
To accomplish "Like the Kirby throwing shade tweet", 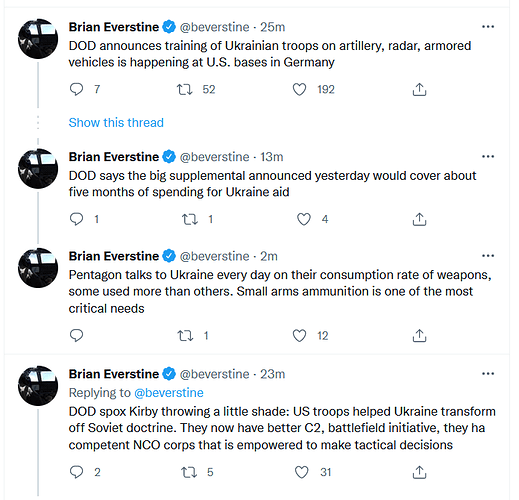I will 302,472.
